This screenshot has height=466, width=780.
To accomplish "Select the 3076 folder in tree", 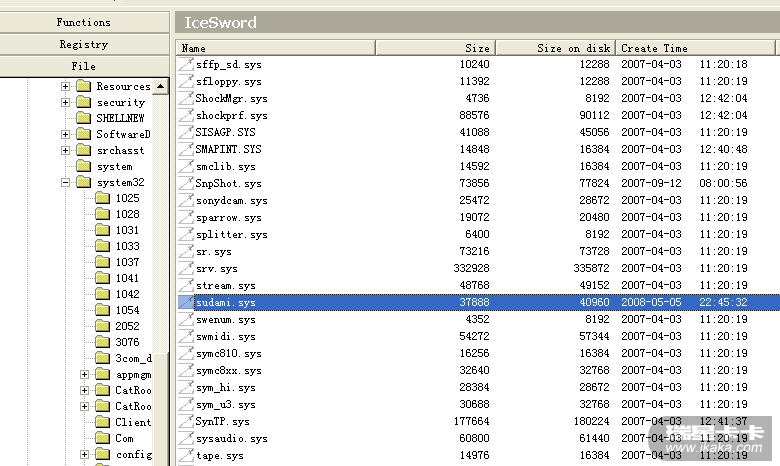I will 127,342.
